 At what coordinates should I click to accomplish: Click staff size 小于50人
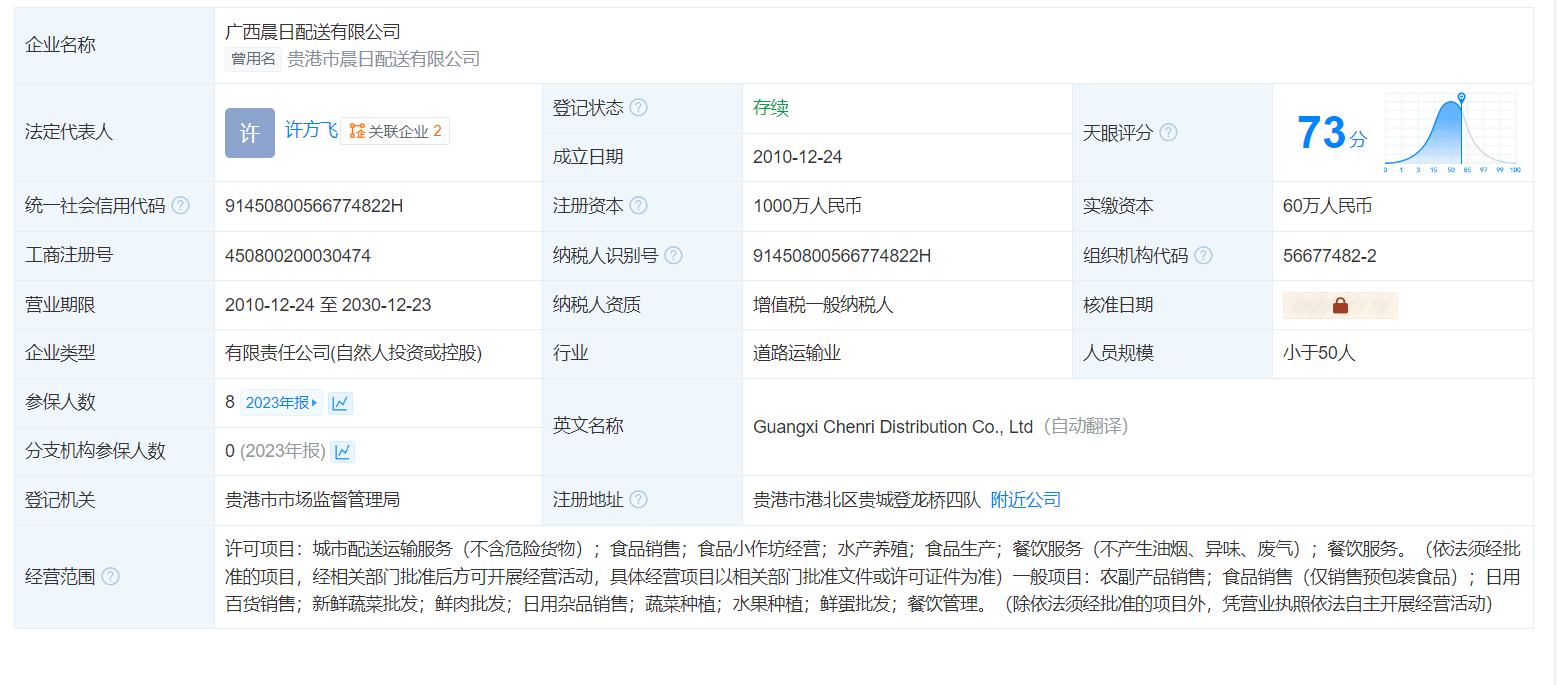pos(1319,353)
